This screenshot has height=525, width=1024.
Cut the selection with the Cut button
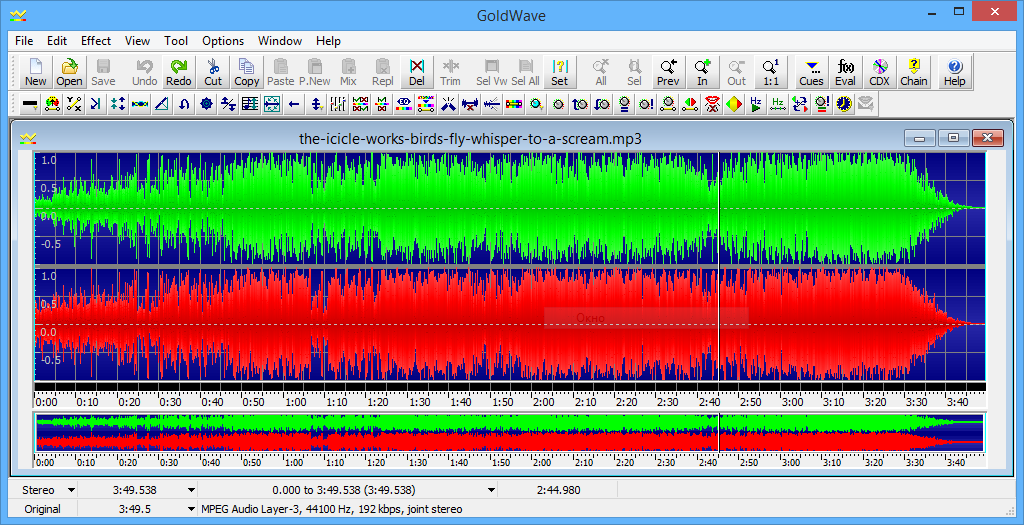[213, 72]
